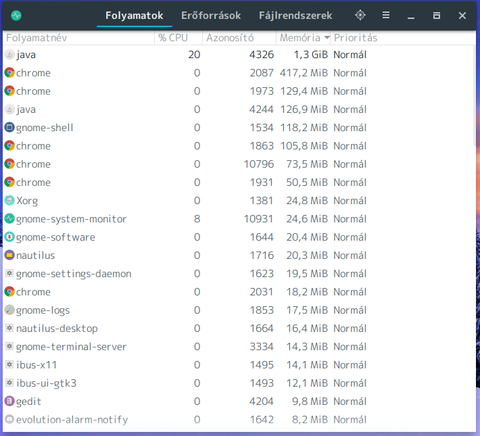Select the ibus-x11 process name
This screenshot has width=480, height=436.
click(37, 365)
